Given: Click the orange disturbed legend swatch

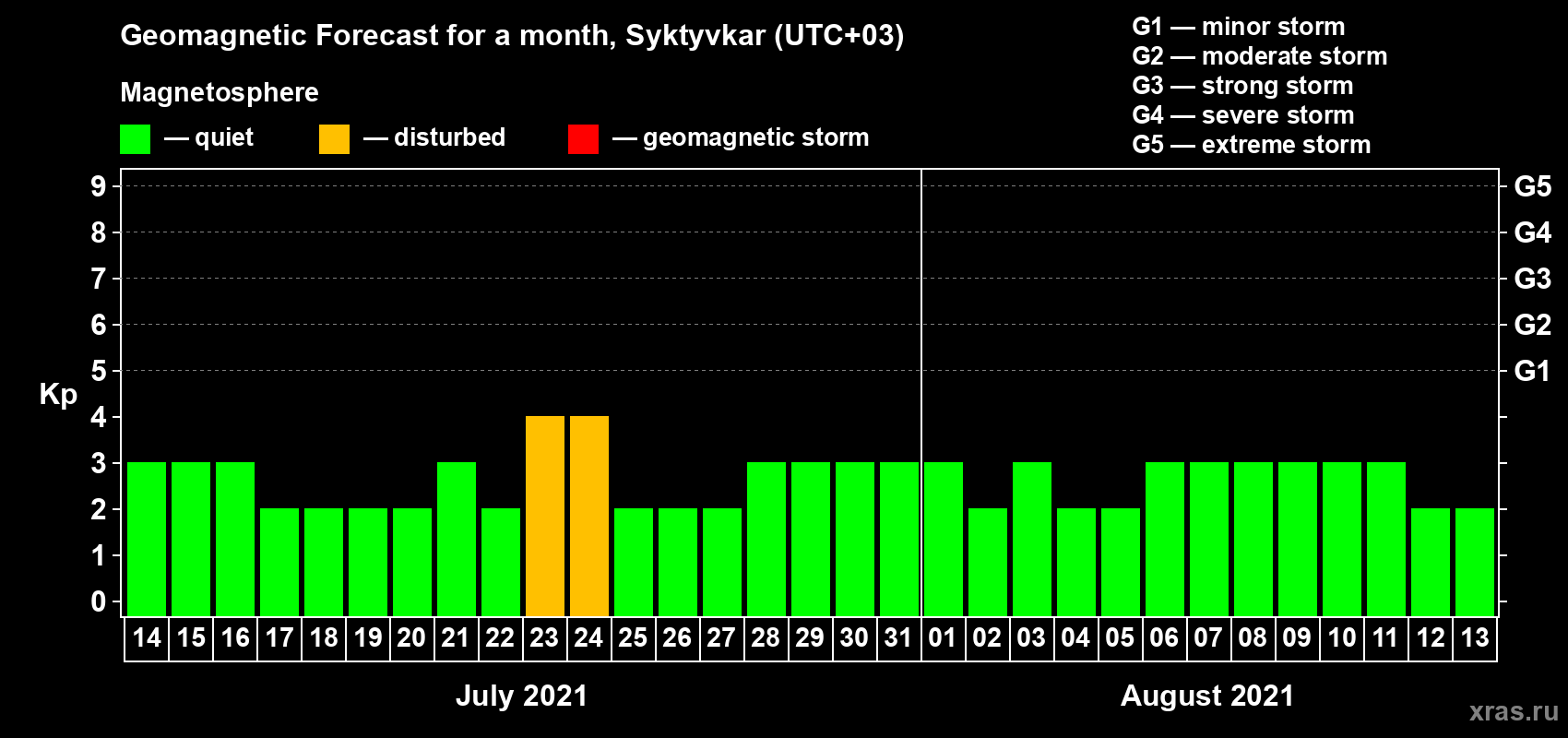Looking at the screenshot, I should point(334,139).
